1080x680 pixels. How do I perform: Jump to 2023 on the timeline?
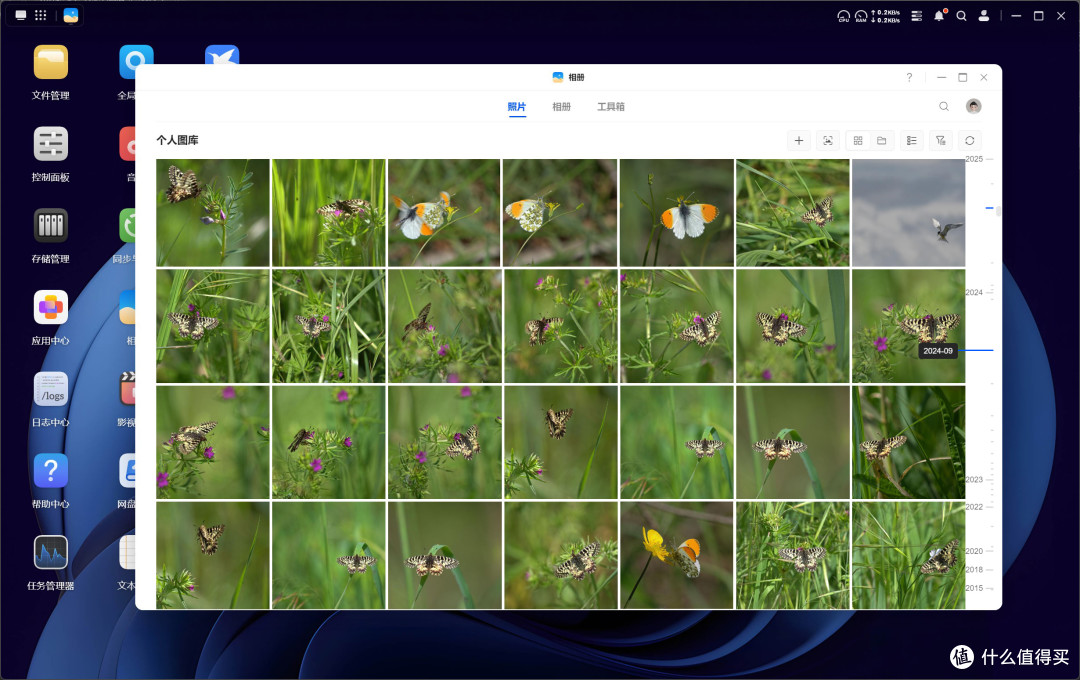974,480
